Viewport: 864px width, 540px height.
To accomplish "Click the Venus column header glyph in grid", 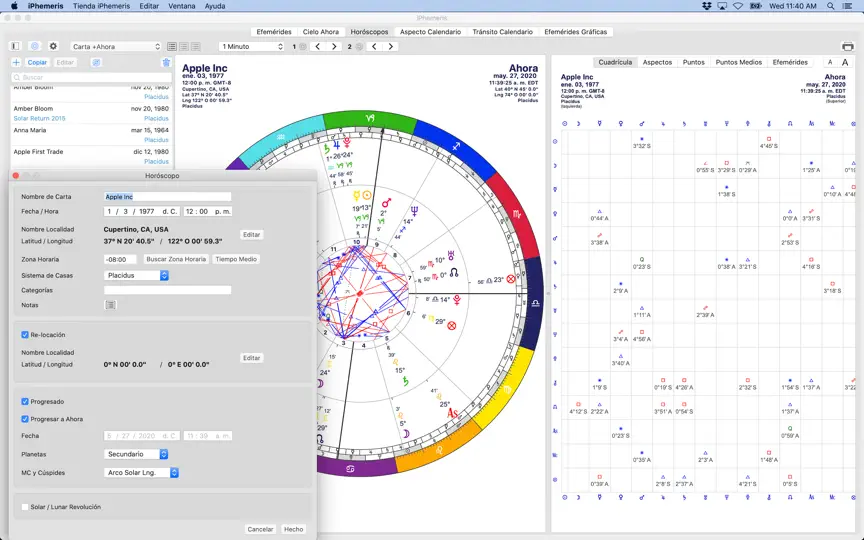I will (620, 123).
